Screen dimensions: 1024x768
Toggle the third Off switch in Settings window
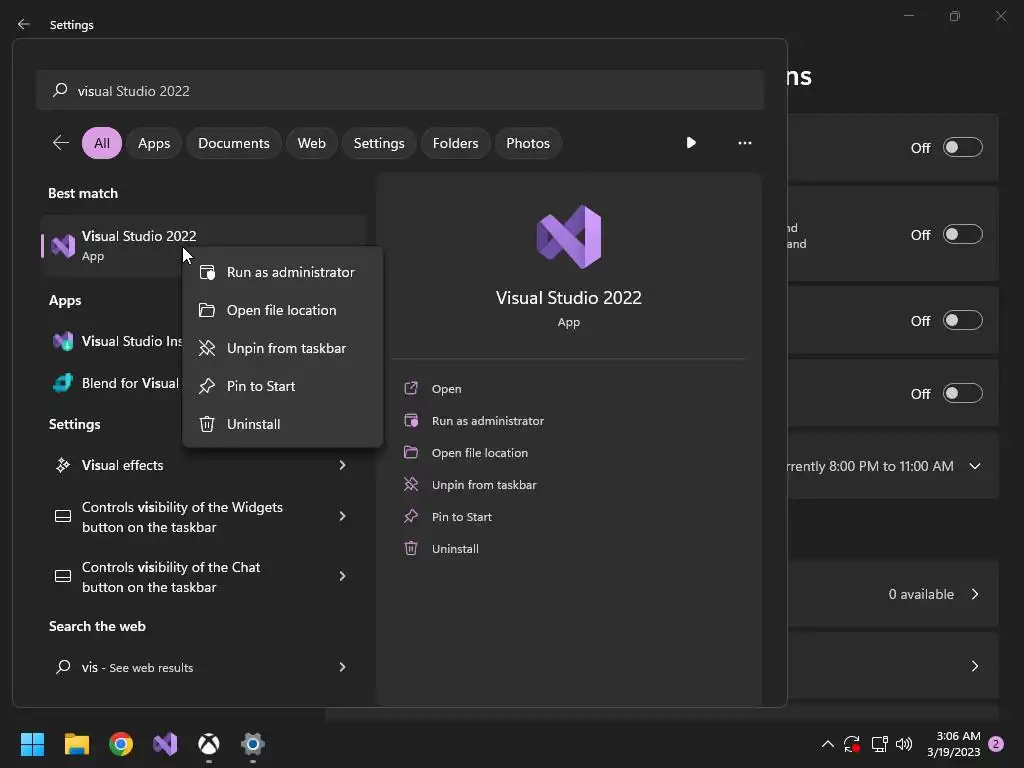tap(963, 320)
